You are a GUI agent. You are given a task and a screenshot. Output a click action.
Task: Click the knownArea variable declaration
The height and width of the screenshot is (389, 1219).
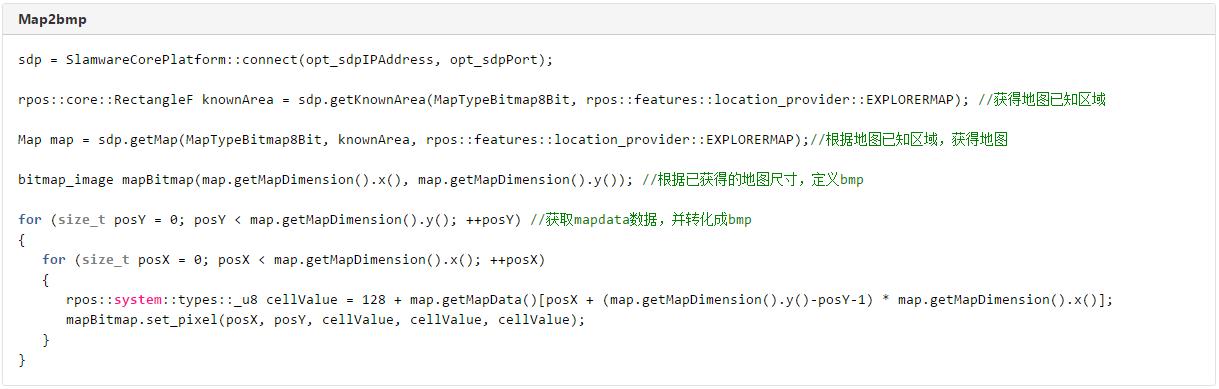click(237, 99)
